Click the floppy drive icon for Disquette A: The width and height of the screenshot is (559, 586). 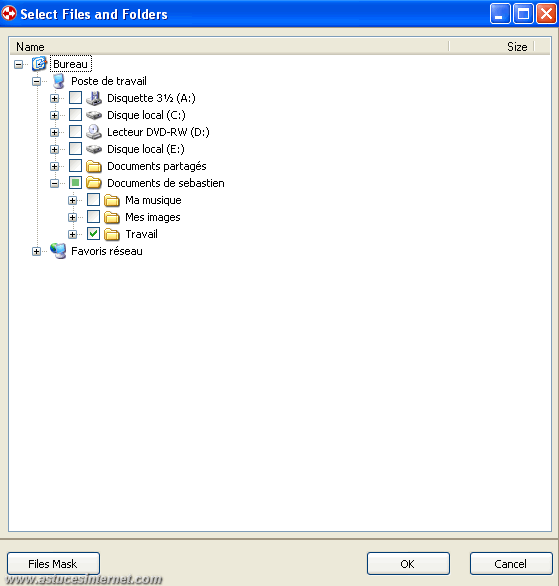click(x=94, y=98)
